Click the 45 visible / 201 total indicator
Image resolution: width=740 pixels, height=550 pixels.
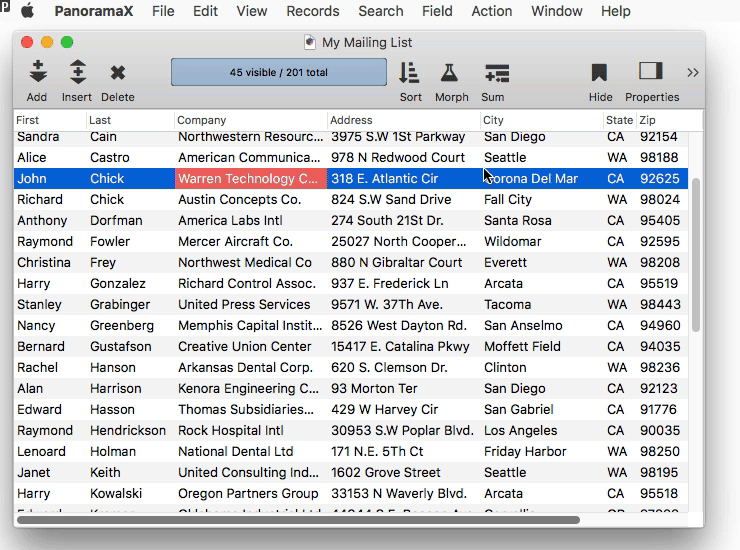pyautogui.click(x=278, y=73)
